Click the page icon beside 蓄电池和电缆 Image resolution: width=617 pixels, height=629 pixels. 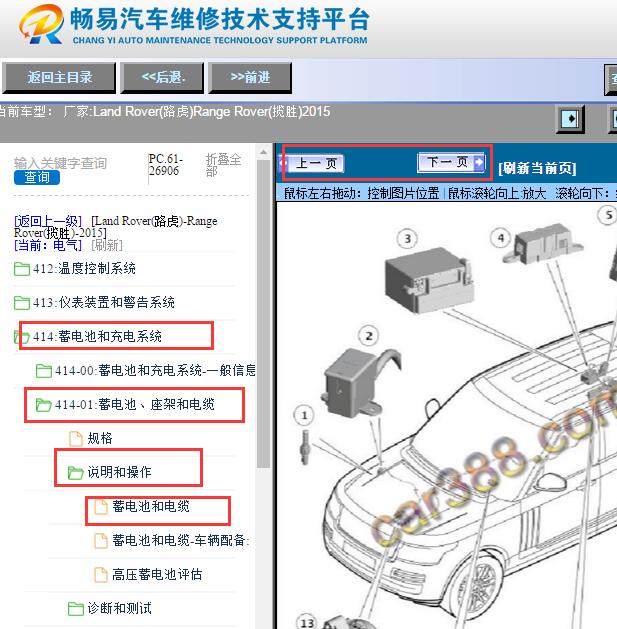point(101,507)
